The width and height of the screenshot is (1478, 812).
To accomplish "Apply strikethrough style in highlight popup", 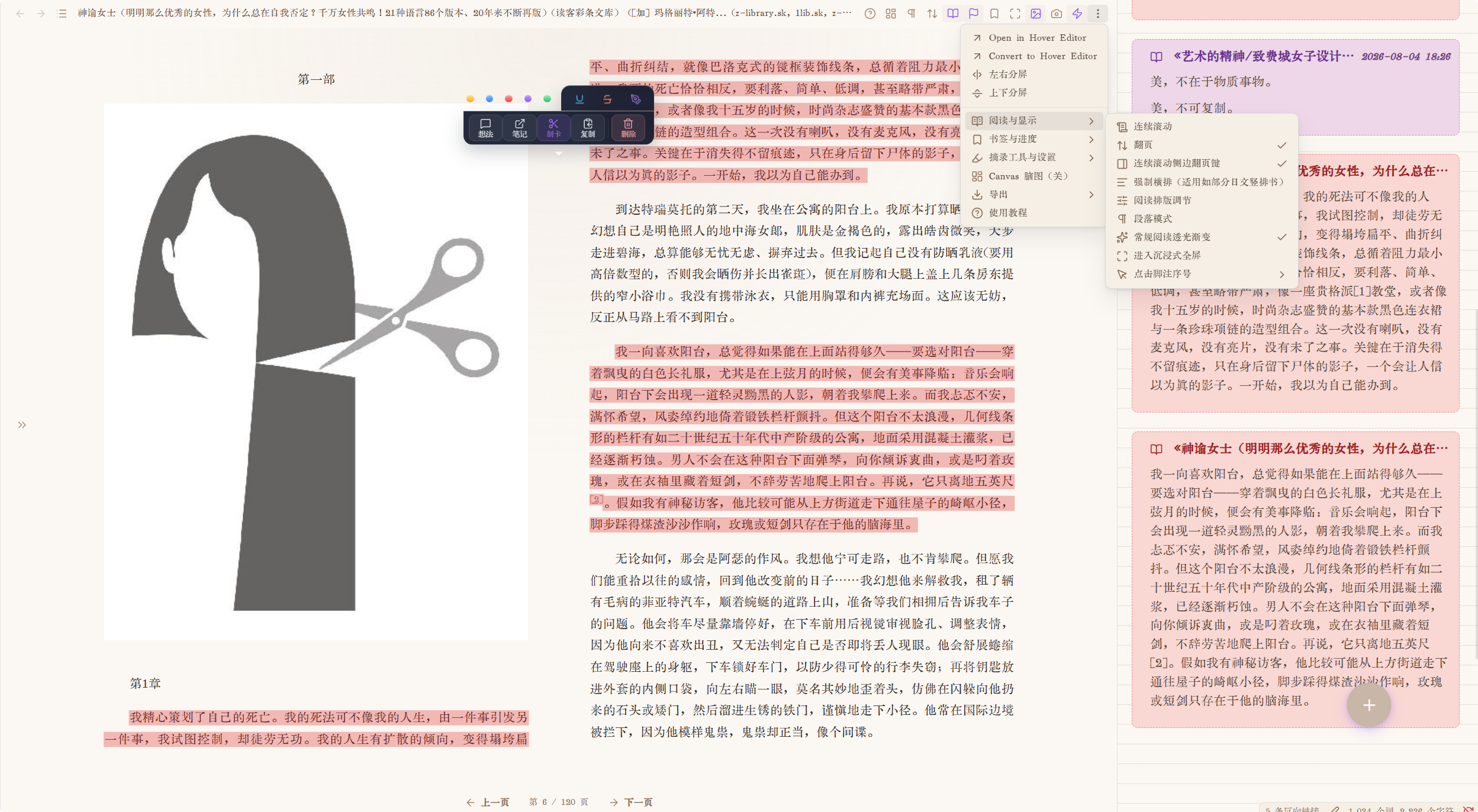I will [607, 99].
